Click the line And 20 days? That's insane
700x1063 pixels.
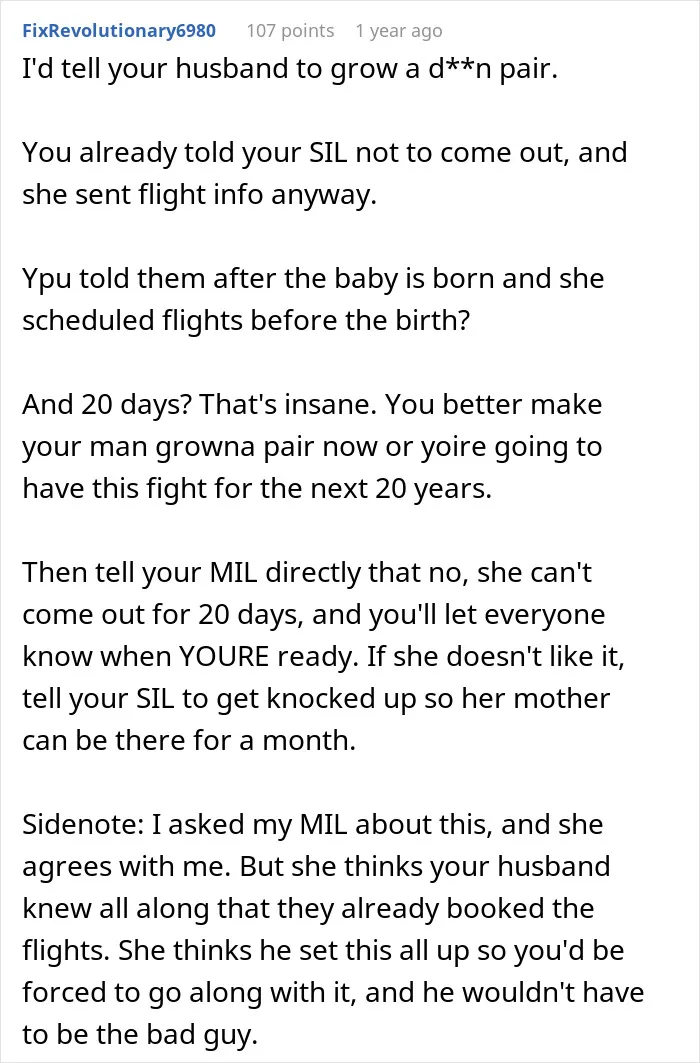pyautogui.click(x=312, y=405)
